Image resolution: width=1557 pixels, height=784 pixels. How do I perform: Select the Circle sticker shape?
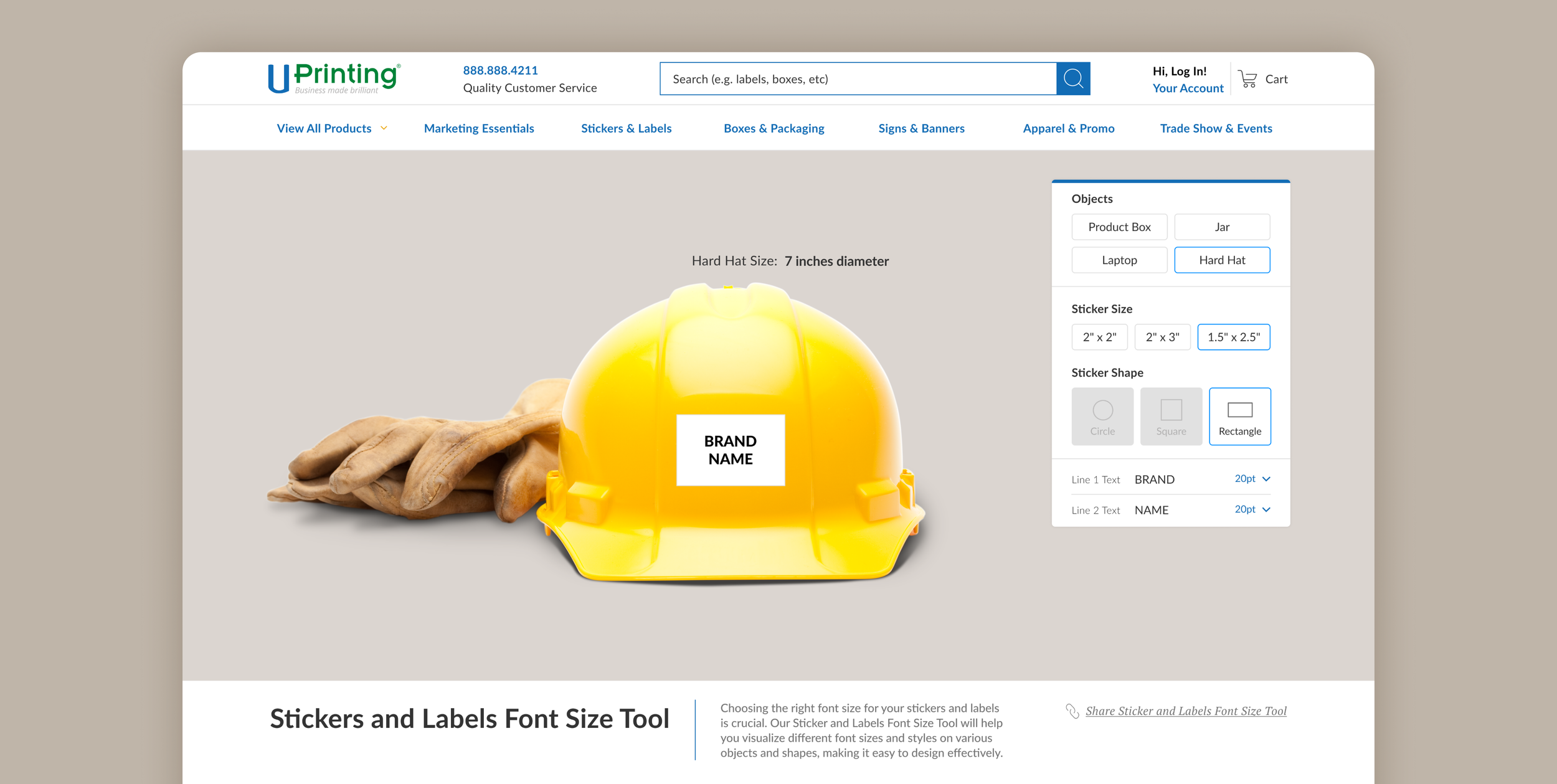pyautogui.click(x=1102, y=417)
